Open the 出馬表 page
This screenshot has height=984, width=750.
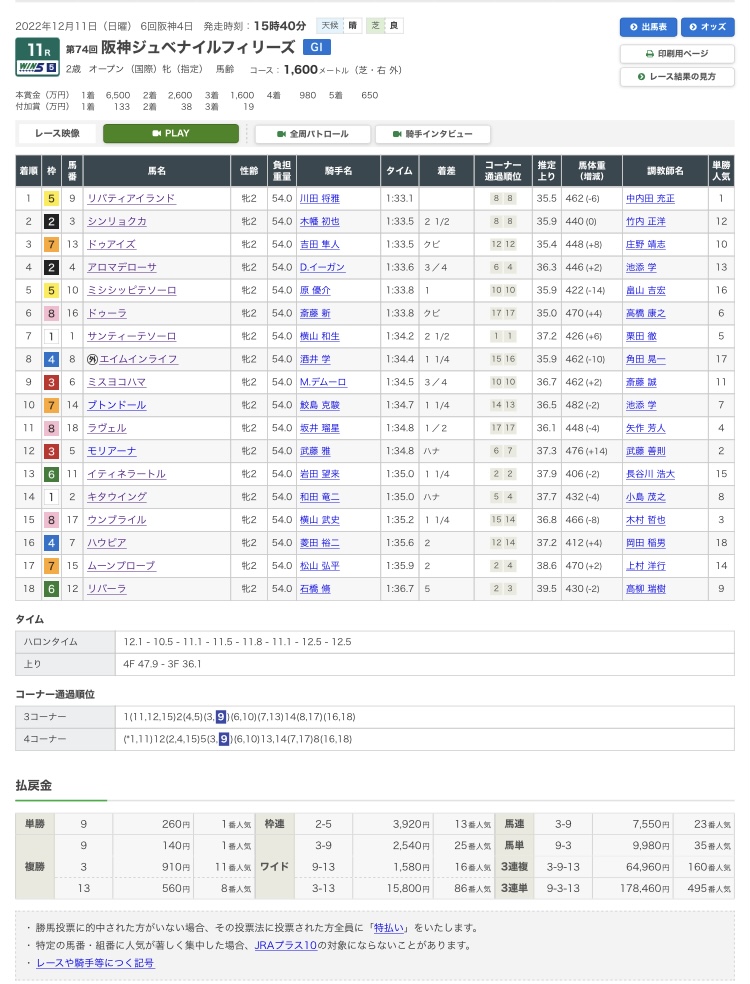(x=648, y=27)
